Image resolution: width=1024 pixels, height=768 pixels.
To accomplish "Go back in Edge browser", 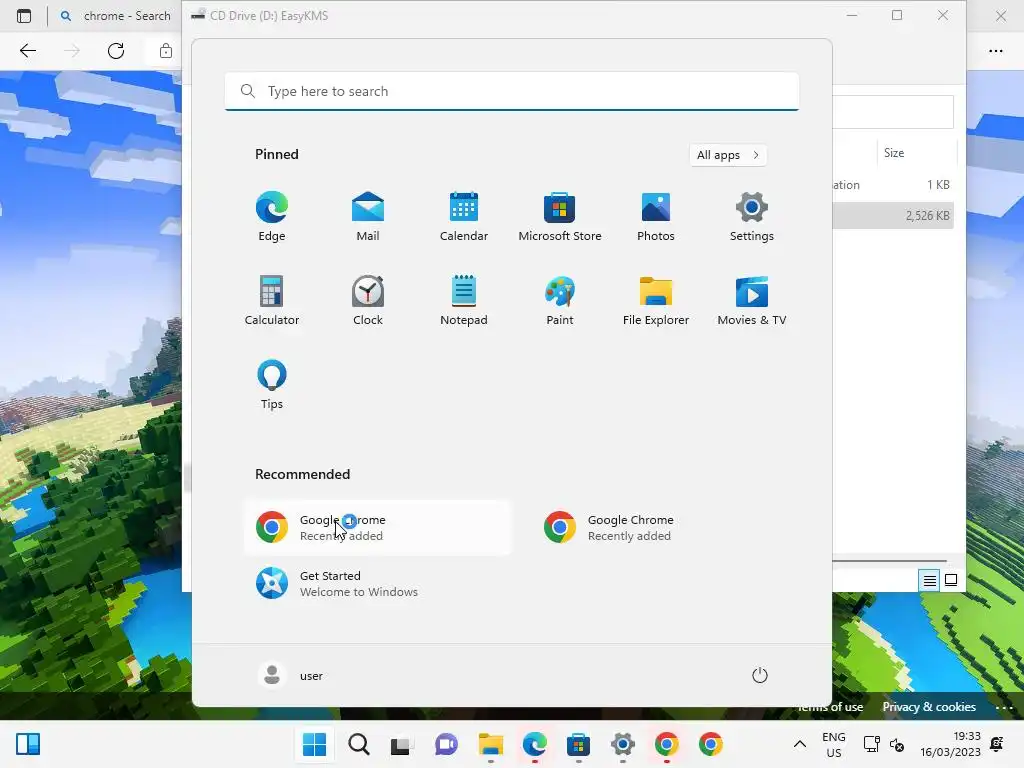I will pos(28,50).
